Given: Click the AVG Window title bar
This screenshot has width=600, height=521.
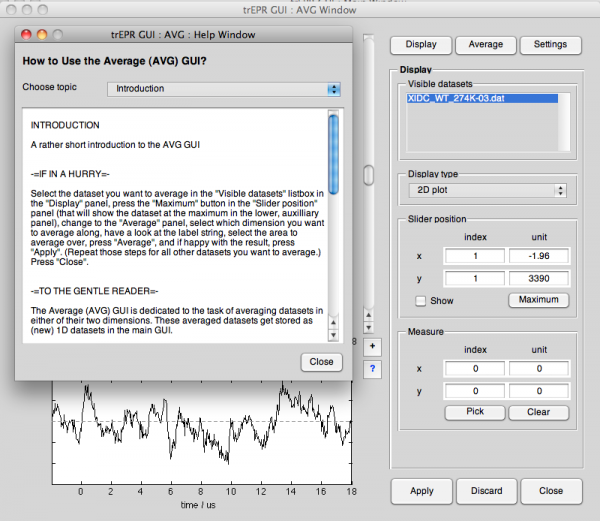Looking at the screenshot, I should (x=300, y=10).
